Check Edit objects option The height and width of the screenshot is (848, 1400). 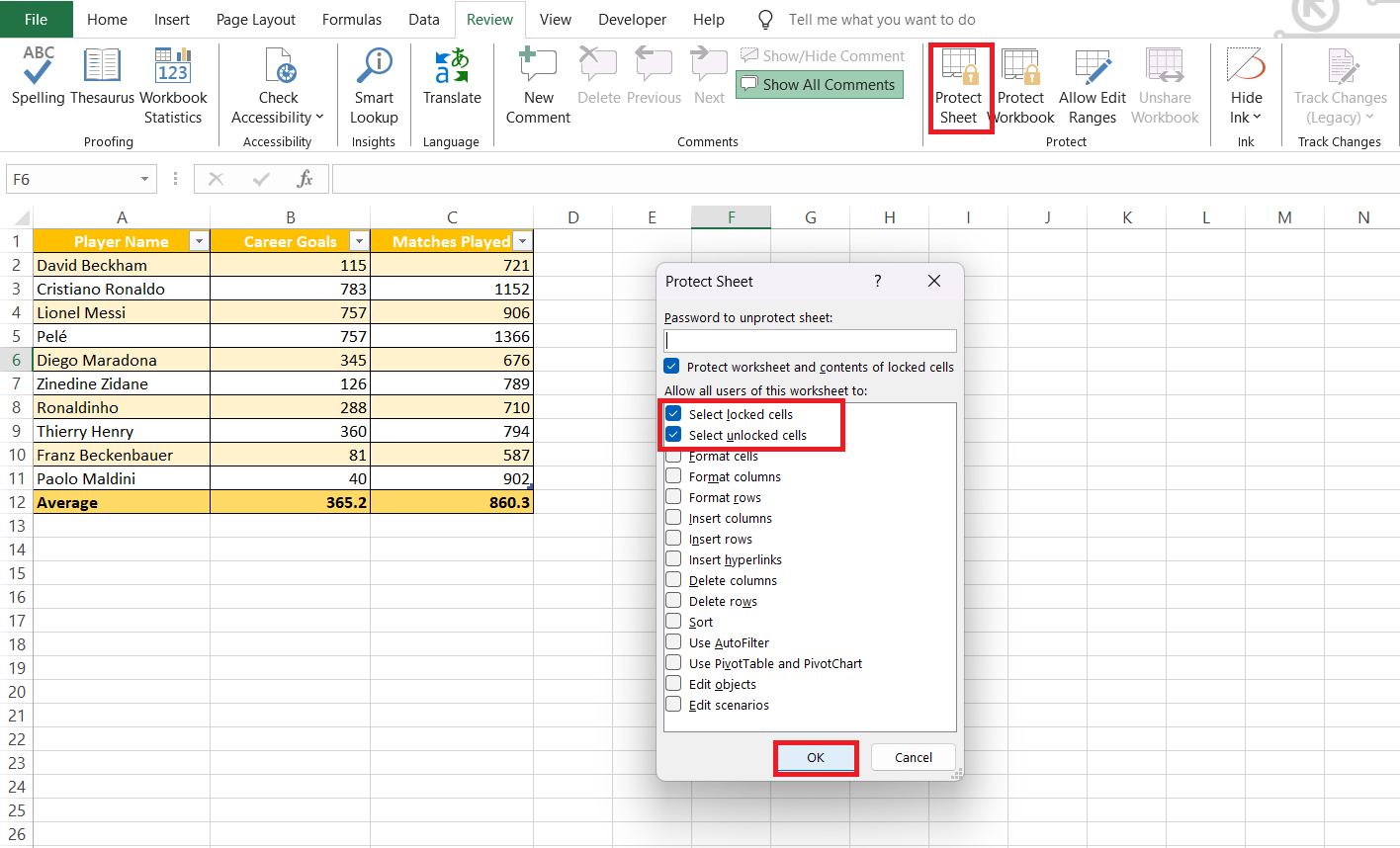[x=673, y=684]
